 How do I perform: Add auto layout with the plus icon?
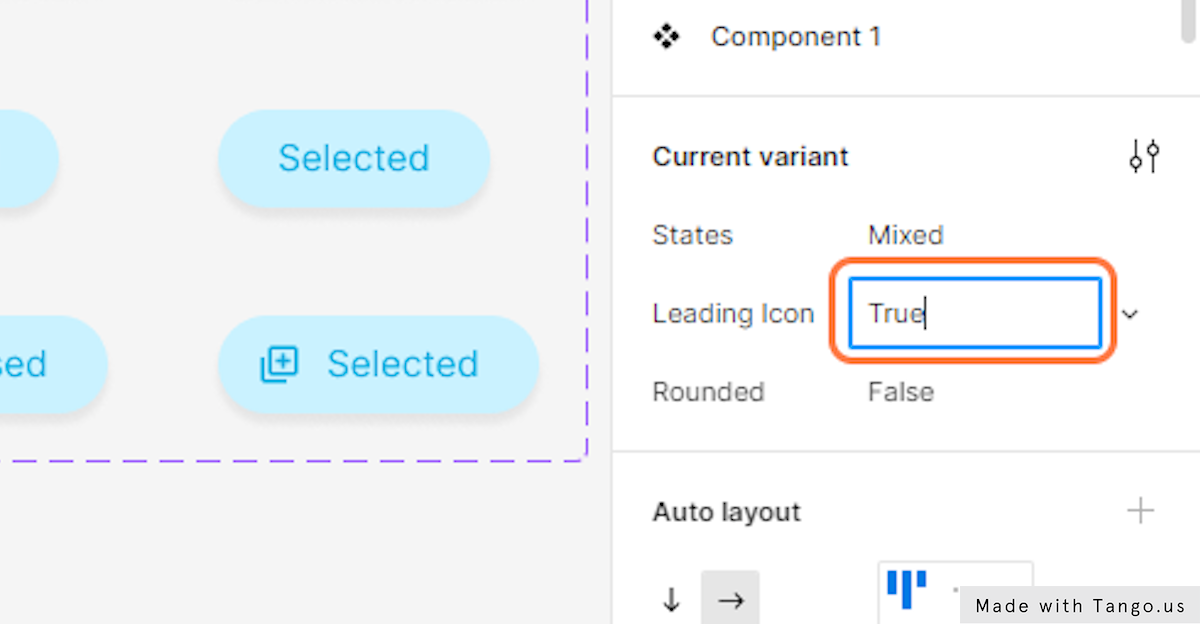tap(1140, 511)
